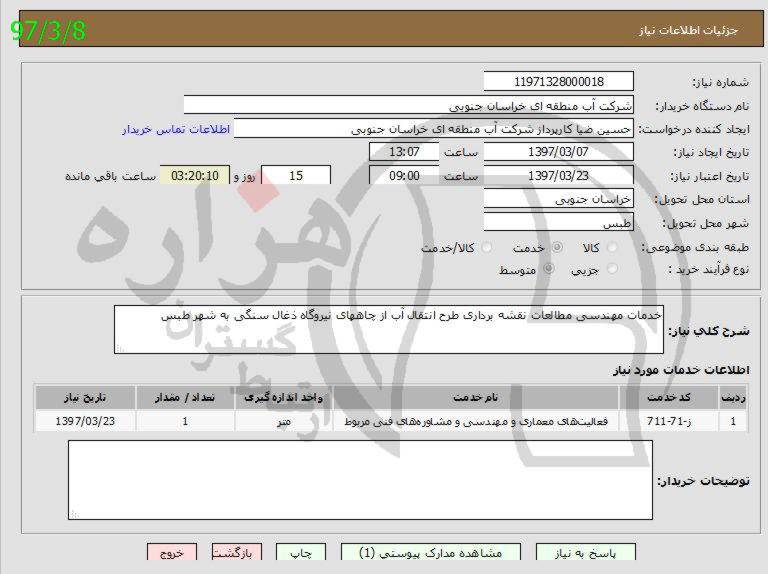The width and height of the screenshot is (768, 574).
Task: Click the شرح کلی نیاز text area
Action: tap(389, 329)
